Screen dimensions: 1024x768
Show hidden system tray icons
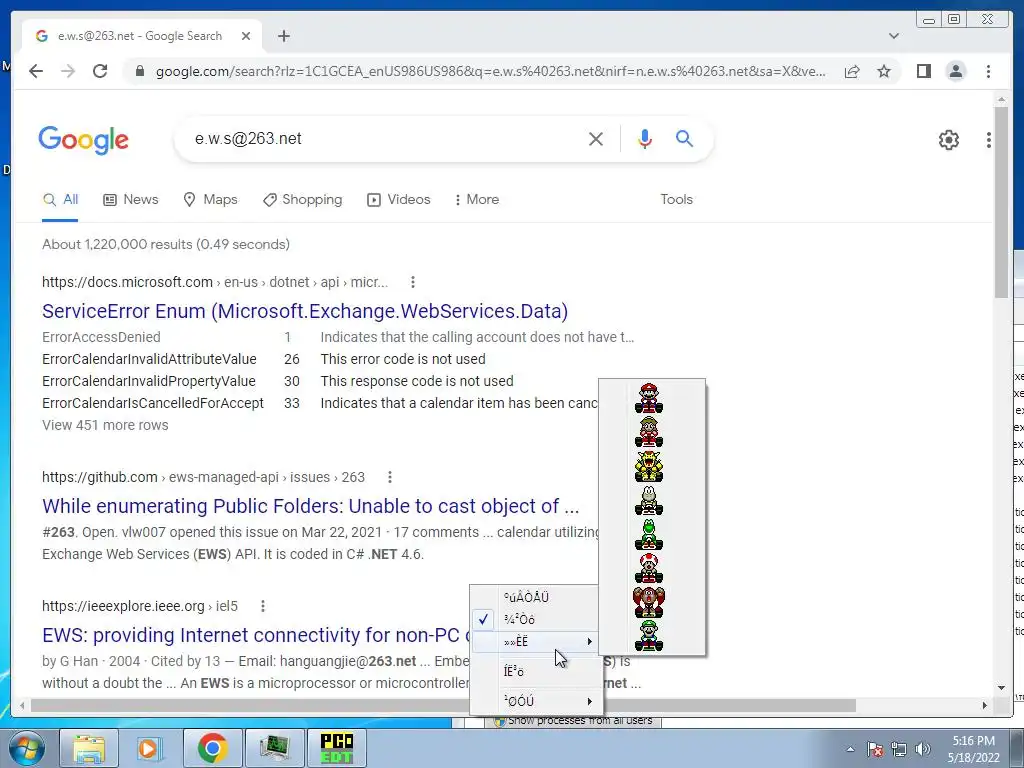pyautogui.click(x=850, y=749)
